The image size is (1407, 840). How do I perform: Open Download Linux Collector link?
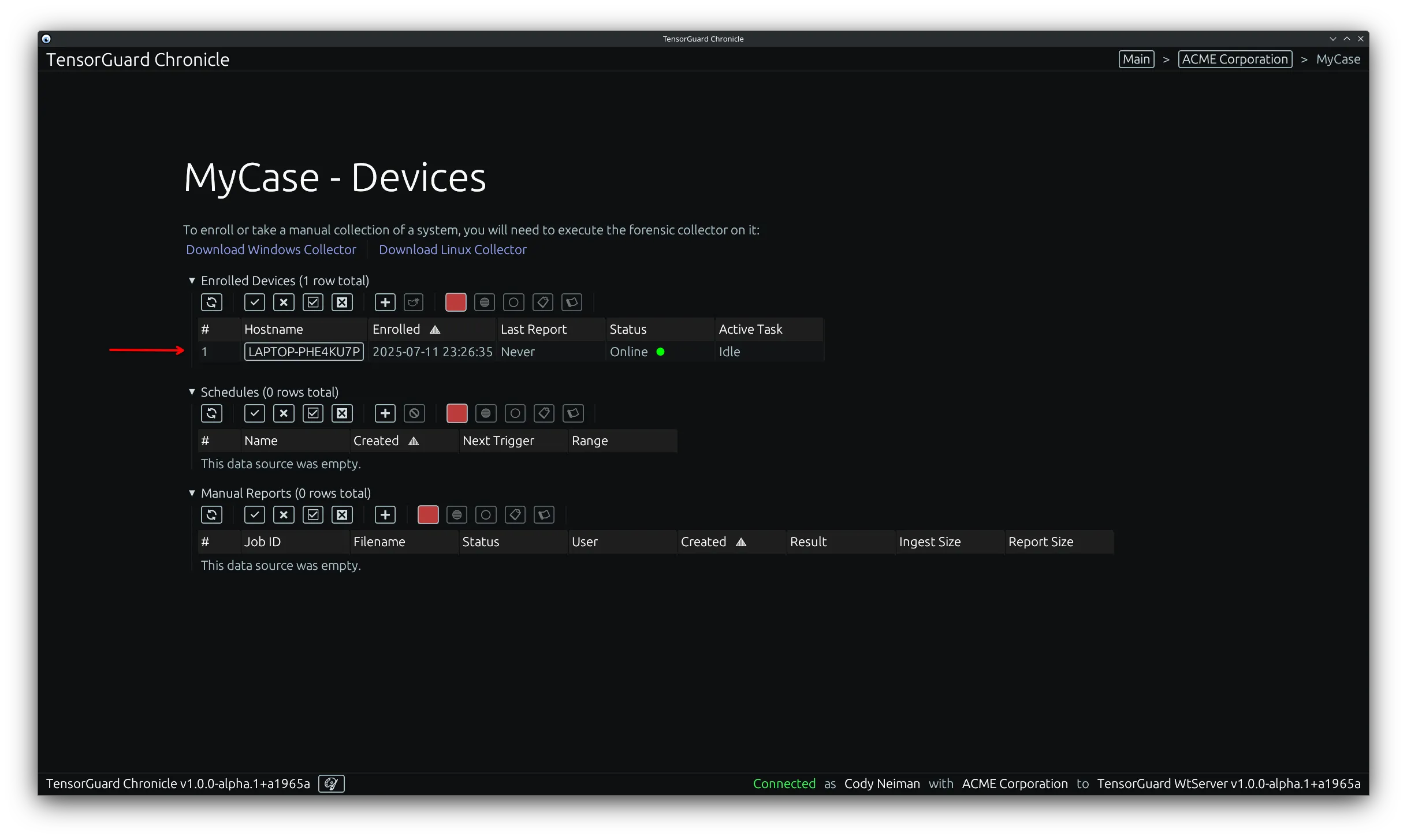(x=453, y=249)
